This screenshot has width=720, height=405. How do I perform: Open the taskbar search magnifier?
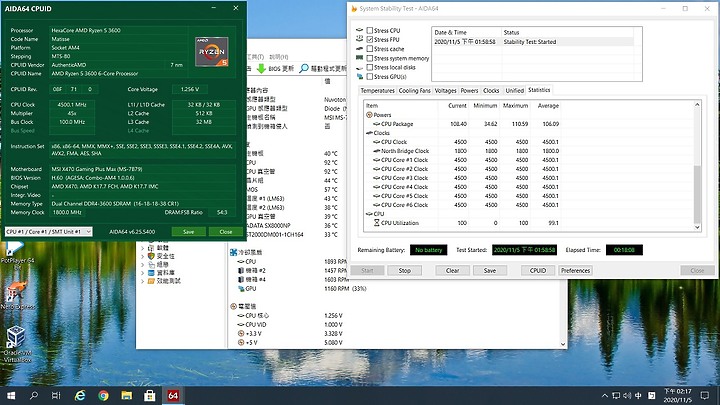click(34, 395)
